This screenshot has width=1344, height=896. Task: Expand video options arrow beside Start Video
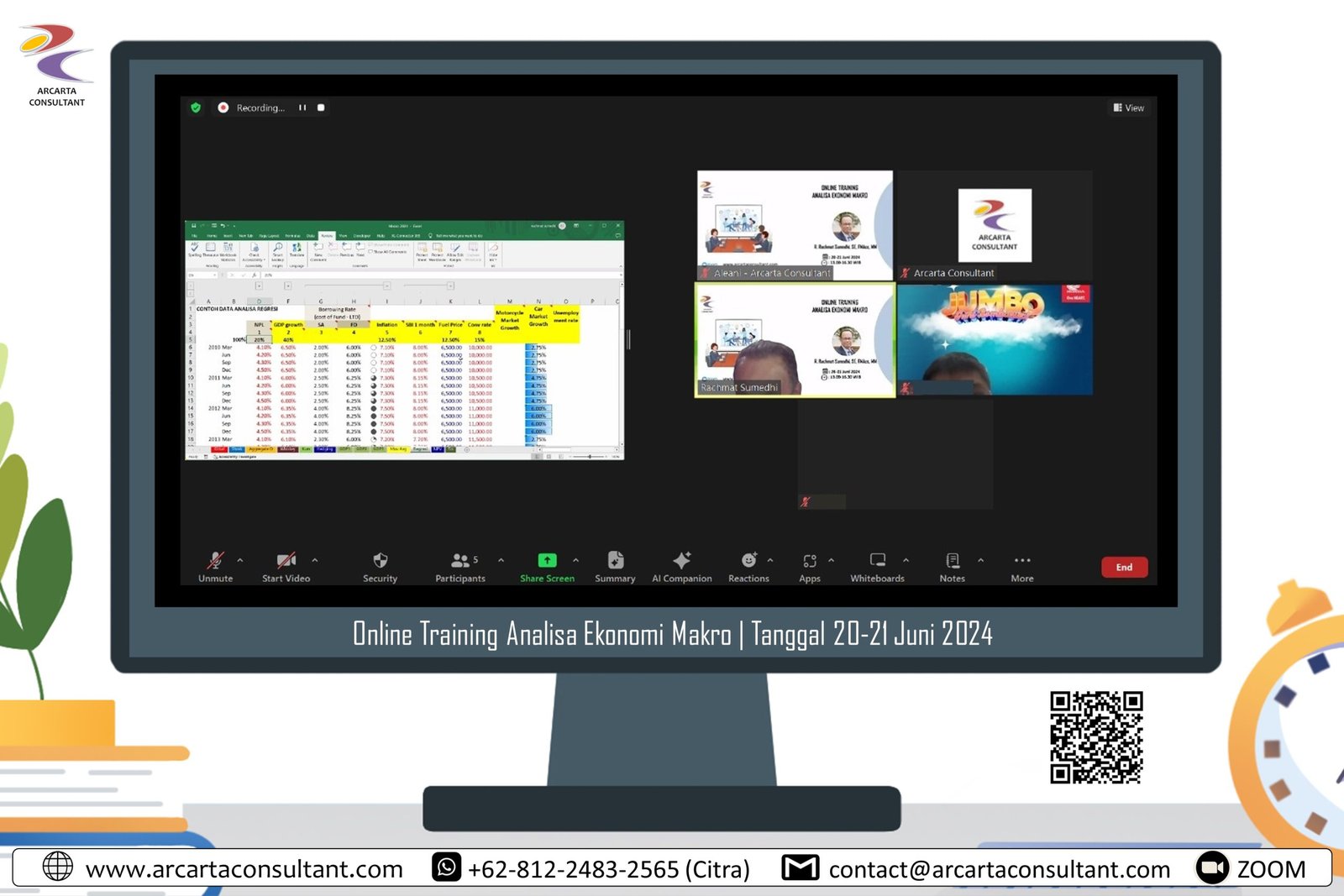315,560
